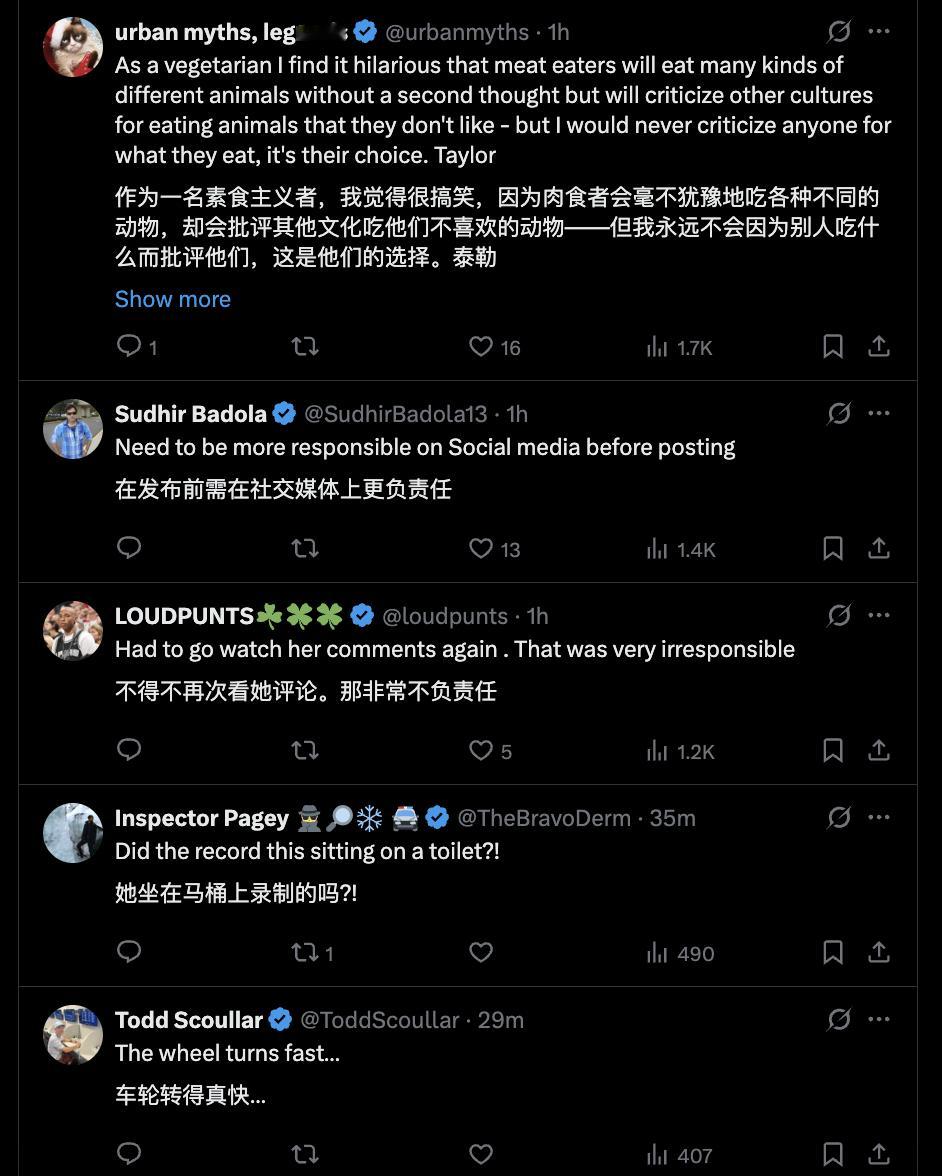
Task: Open the Grok icon on Inspector Pagey tweet
Action: tap(838, 818)
